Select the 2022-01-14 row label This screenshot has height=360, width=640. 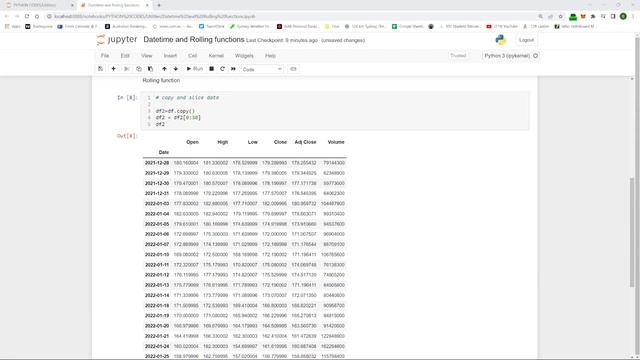click(157, 295)
